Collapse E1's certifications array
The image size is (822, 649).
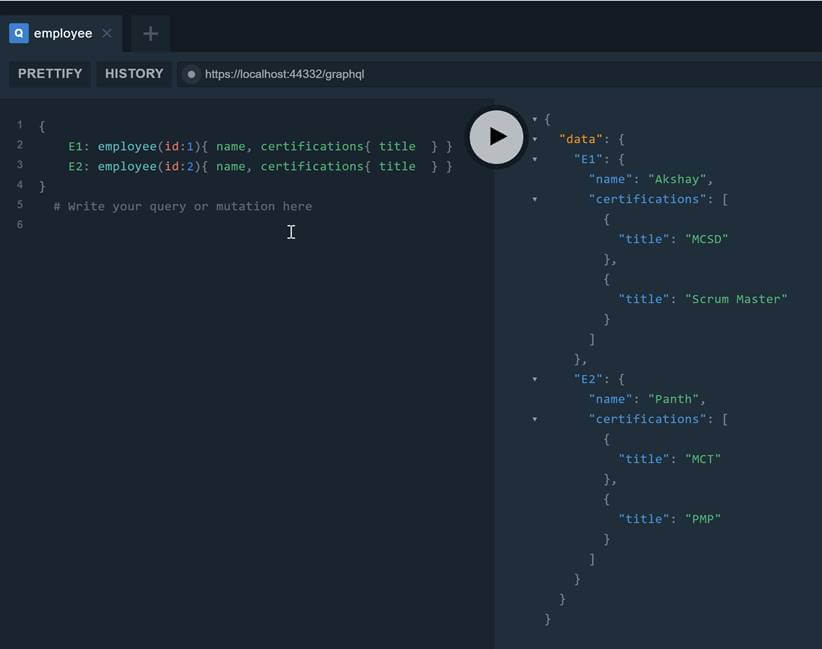535,198
